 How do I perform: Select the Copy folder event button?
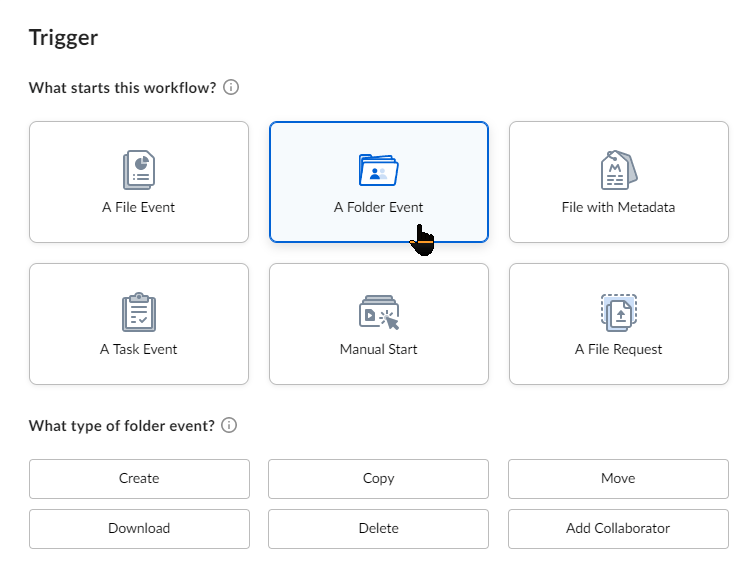coord(378,479)
